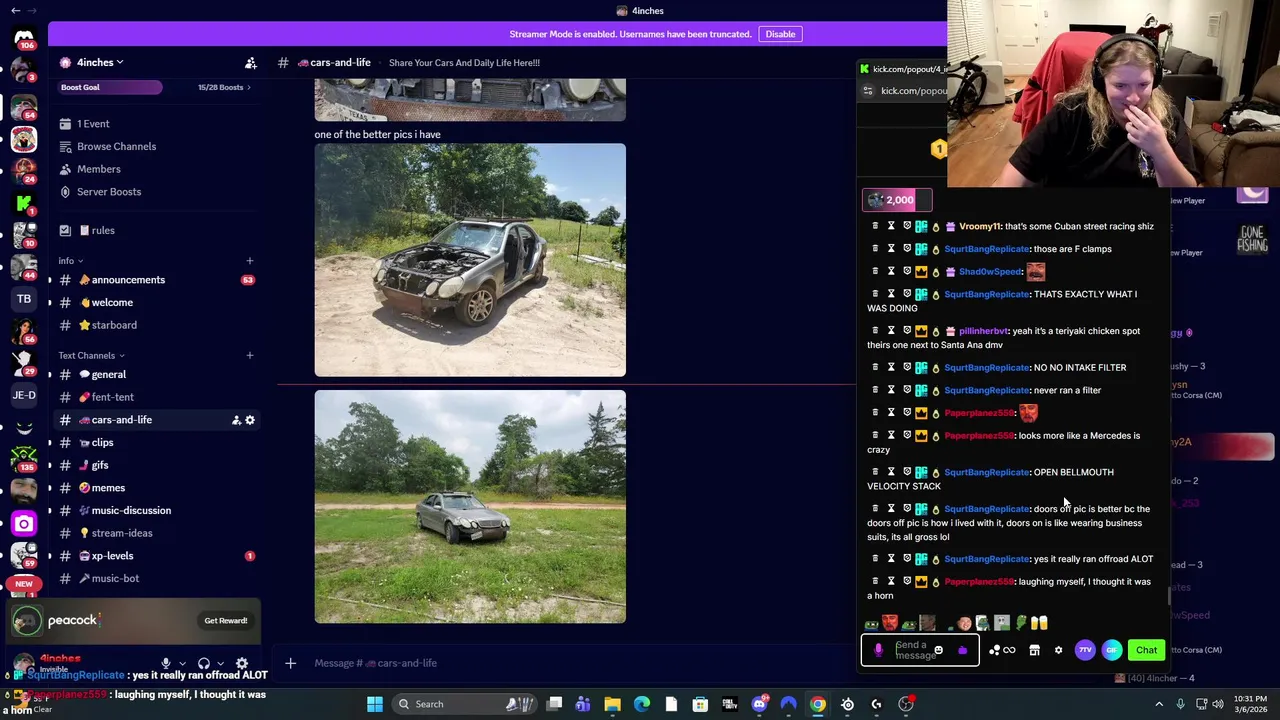Open input device options arrow
Image resolution: width=1280 pixels, height=720 pixels.
click(x=184, y=663)
